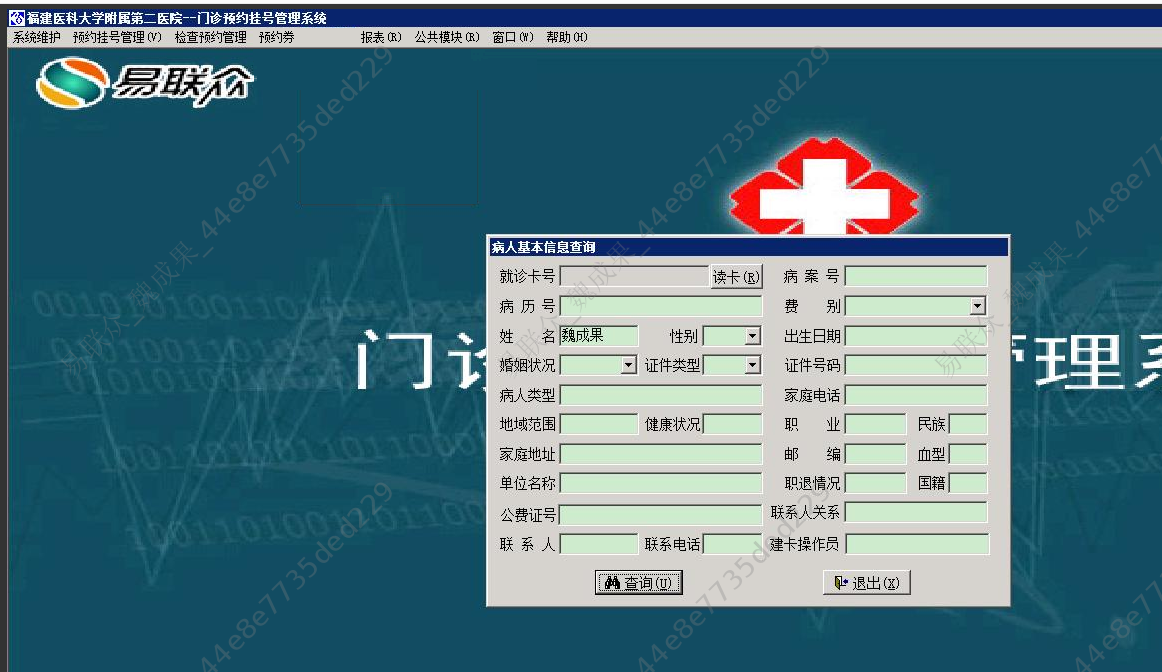This screenshot has width=1162, height=672.
Task: Expand the 婚姻状况 dropdown
Action: 628,365
